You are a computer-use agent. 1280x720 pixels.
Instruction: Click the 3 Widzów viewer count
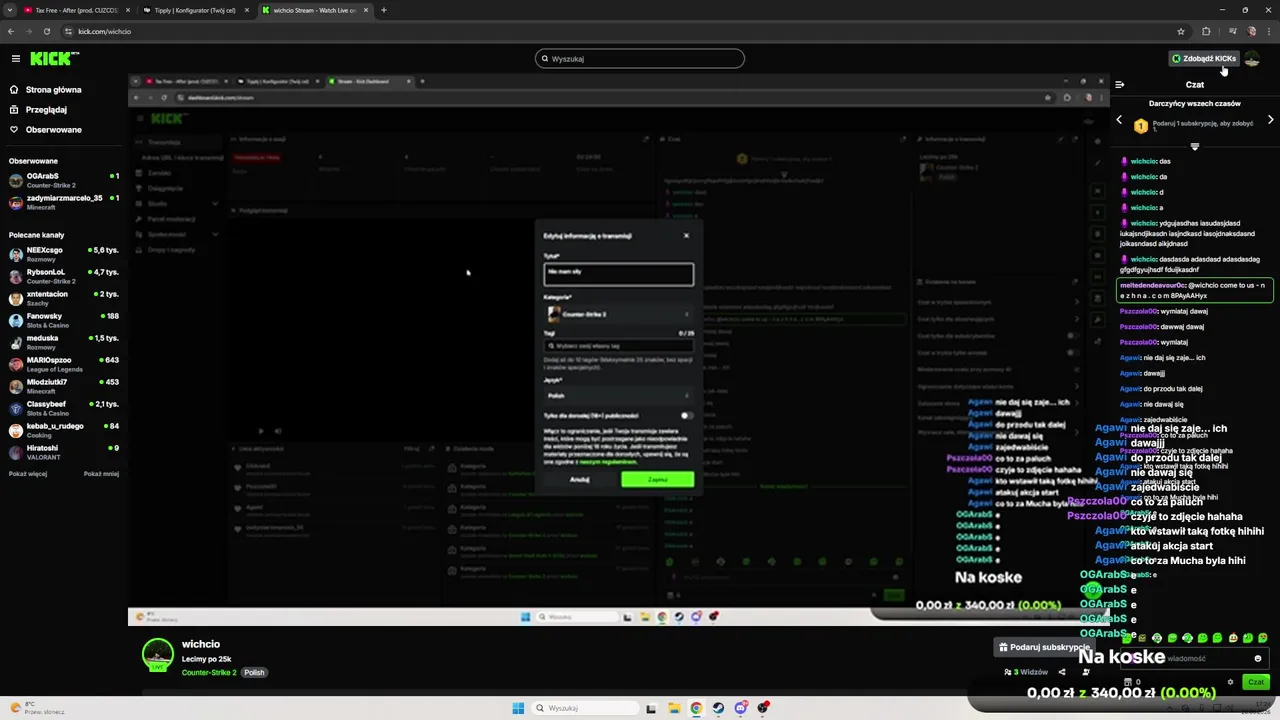click(x=1027, y=672)
